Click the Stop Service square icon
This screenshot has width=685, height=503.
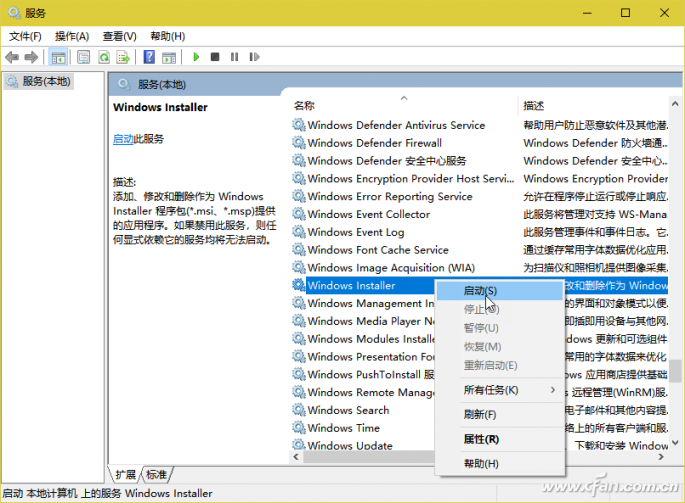point(214,57)
